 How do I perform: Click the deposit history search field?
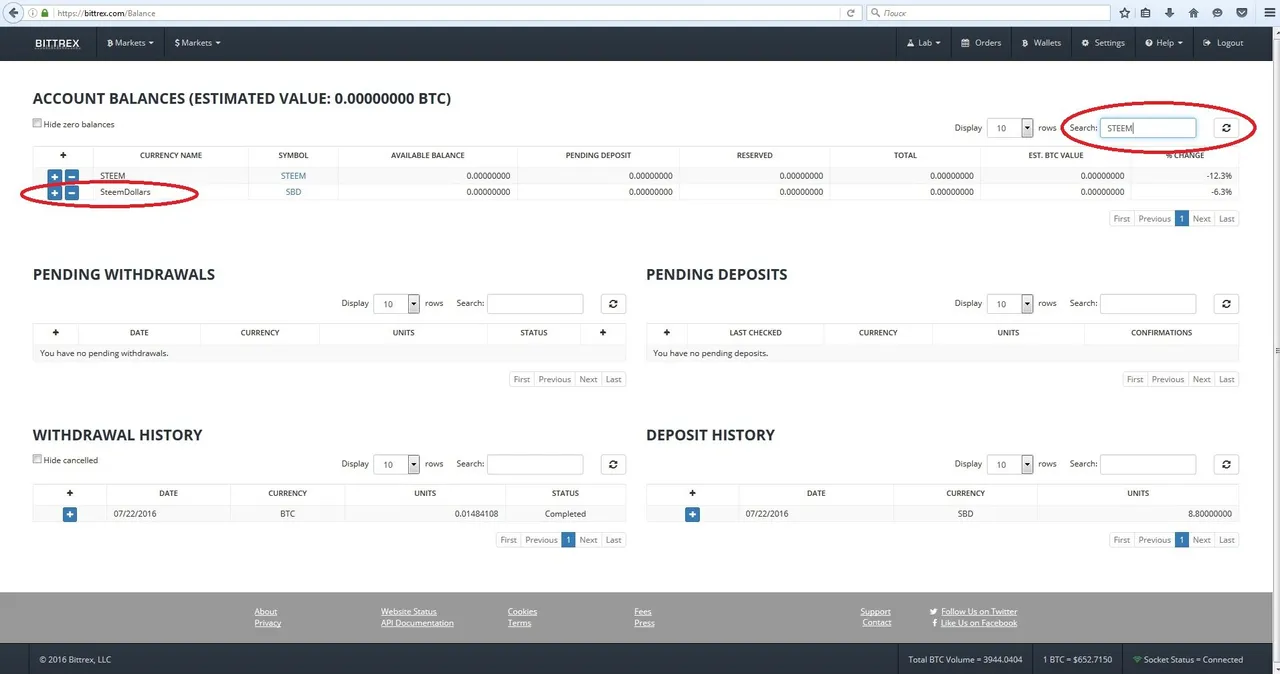tap(1148, 464)
